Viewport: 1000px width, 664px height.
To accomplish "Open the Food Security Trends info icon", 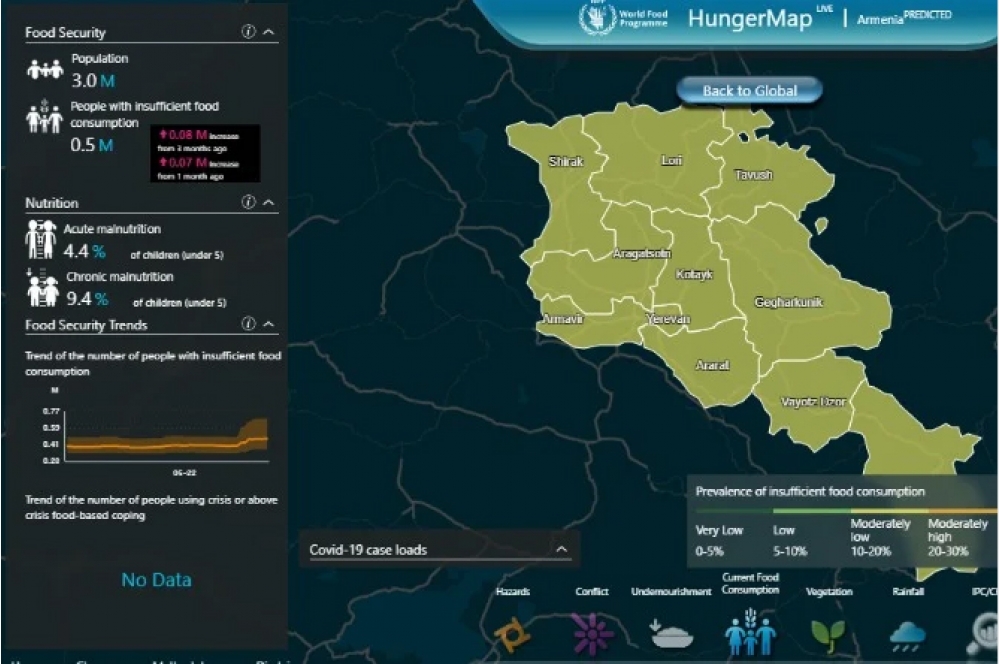I will 248,324.
